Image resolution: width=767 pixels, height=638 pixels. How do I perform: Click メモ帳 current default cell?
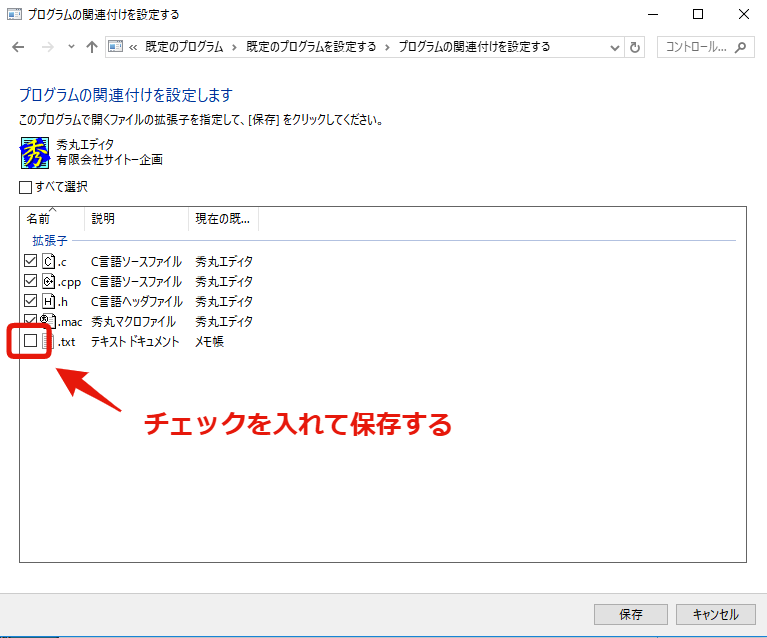(209, 342)
